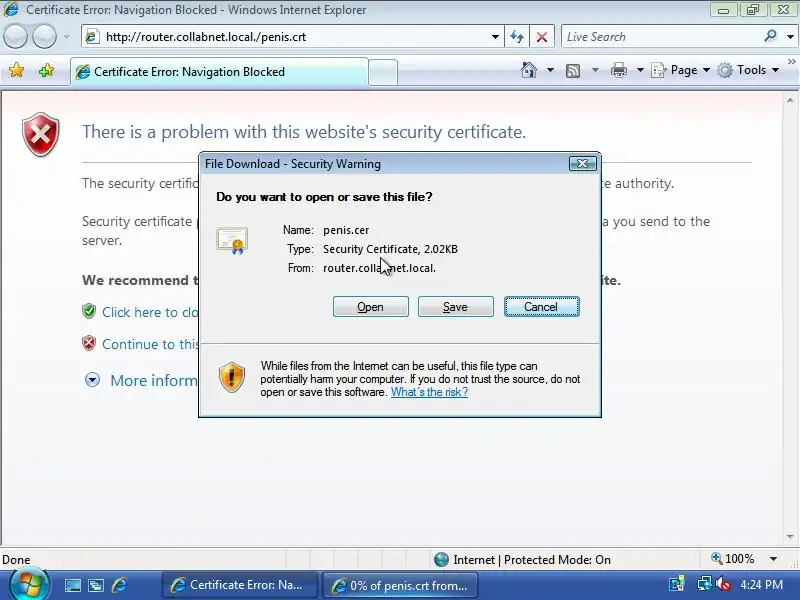Click the Windows Start orb
The width and height of the screenshot is (800, 600).
point(29,584)
